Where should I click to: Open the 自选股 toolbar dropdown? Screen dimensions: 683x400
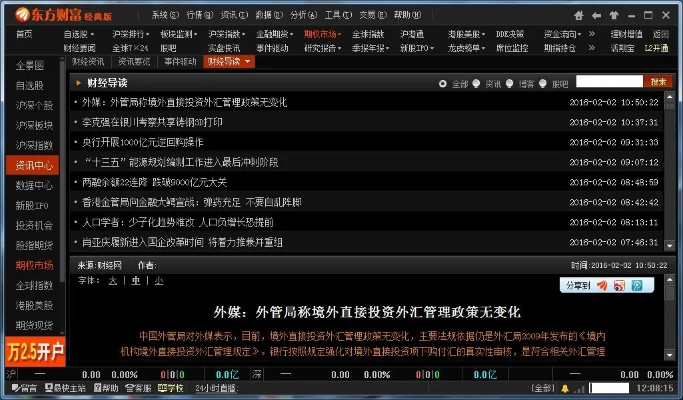82,34
